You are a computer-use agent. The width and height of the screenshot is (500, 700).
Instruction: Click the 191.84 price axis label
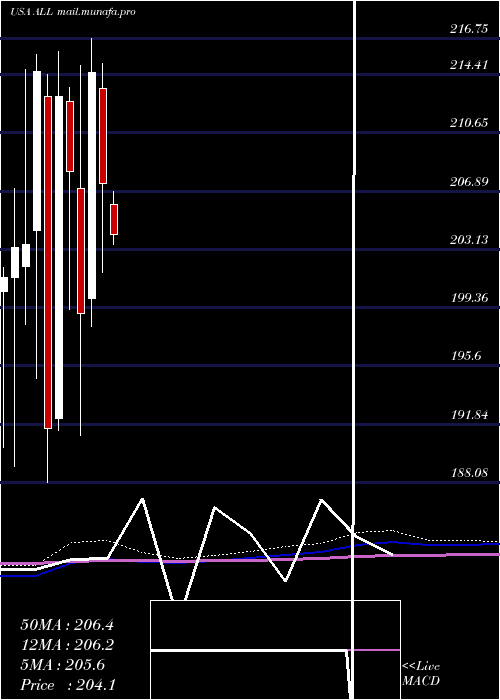(469, 415)
